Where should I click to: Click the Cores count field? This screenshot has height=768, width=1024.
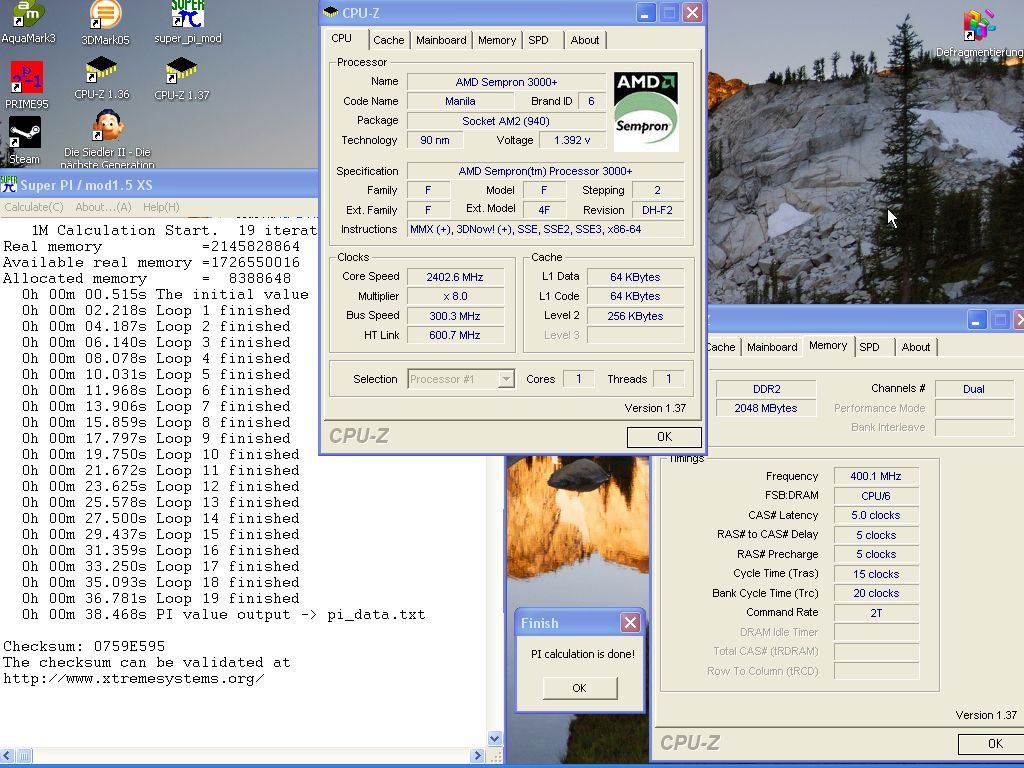[578, 379]
